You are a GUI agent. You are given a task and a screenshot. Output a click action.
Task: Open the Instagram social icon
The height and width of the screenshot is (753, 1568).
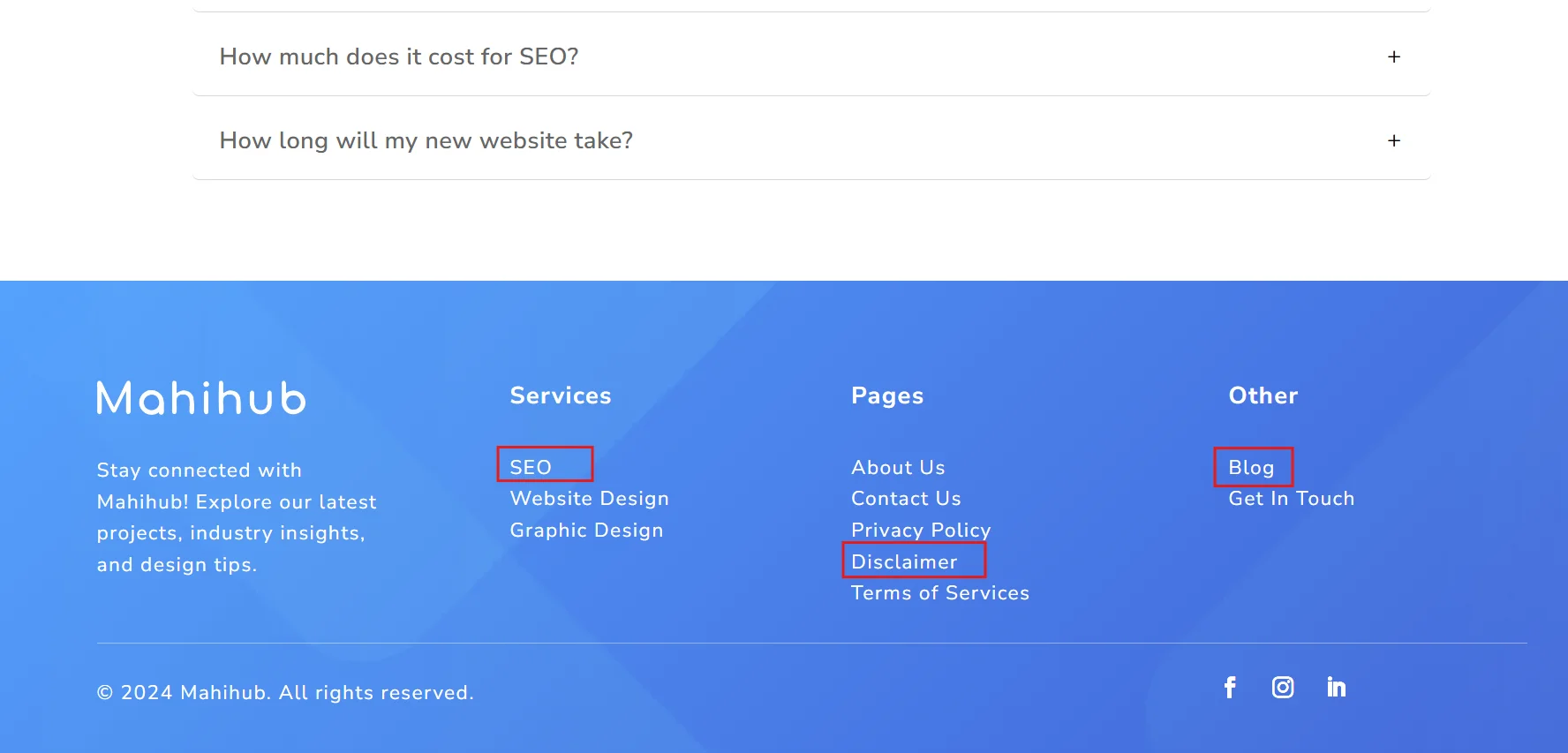(1283, 687)
